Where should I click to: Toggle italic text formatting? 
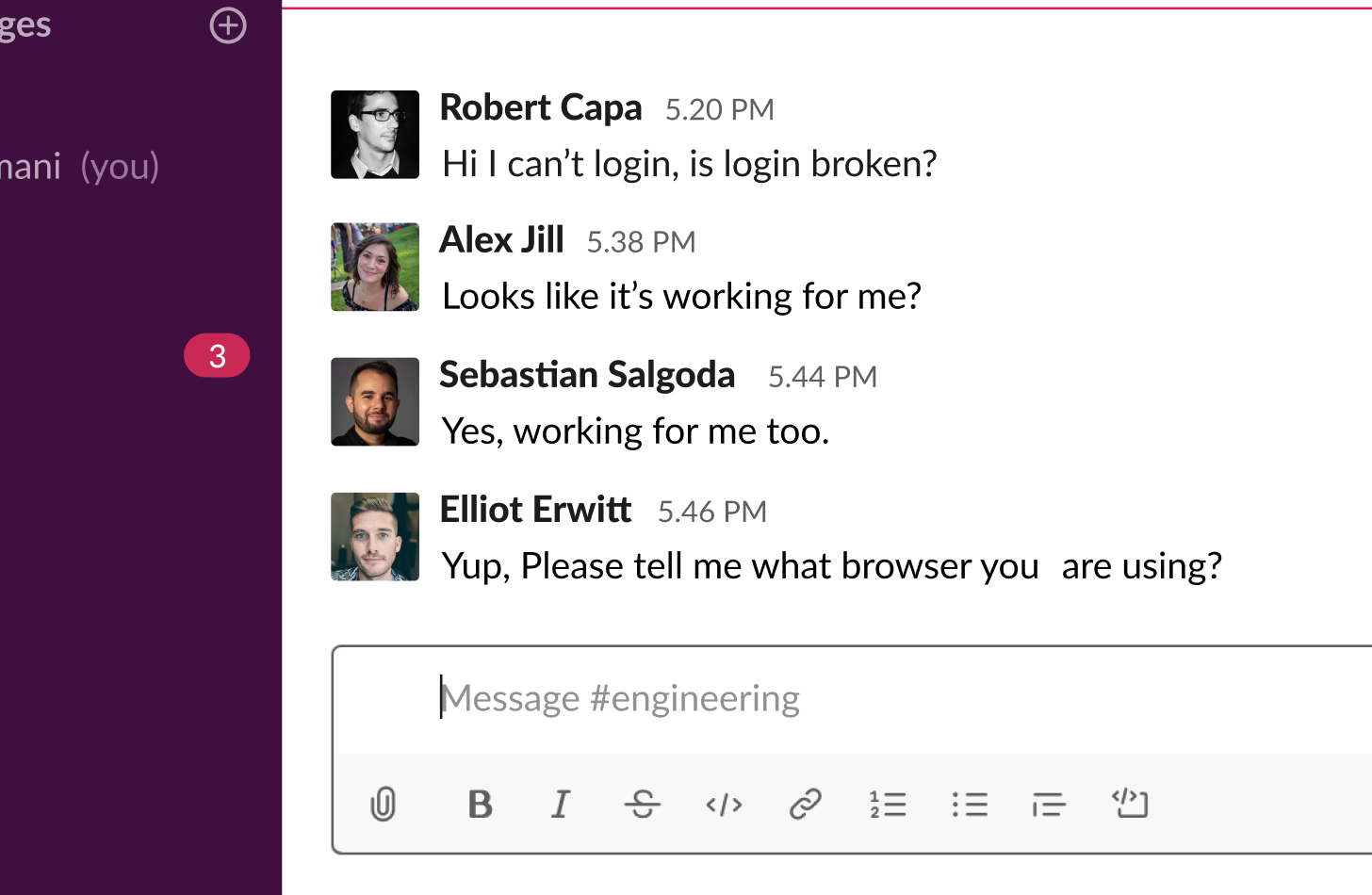coord(561,805)
